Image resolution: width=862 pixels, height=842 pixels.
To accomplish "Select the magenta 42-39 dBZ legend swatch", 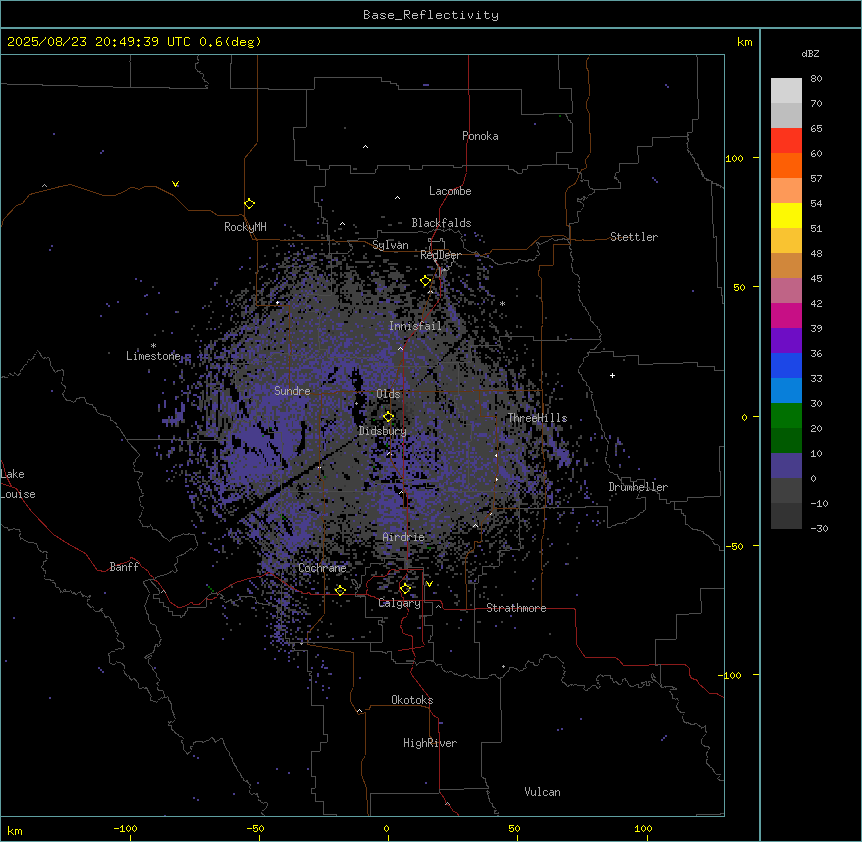I will pos(786,316).
